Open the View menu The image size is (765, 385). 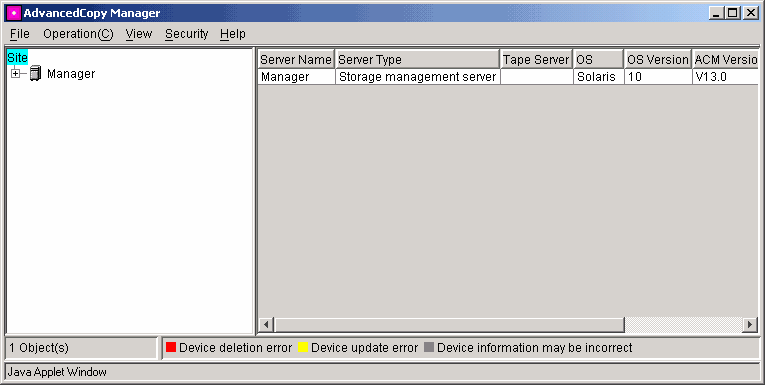pyautogui.click(x=139, y=34)
